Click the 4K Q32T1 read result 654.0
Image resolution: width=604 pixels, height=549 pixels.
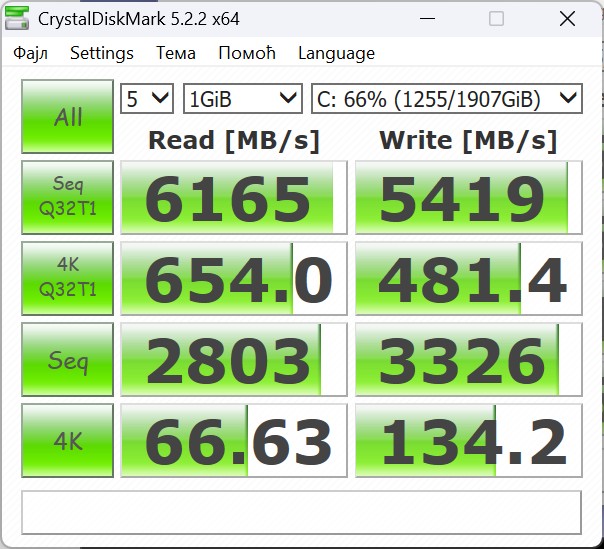pyautogui.click(x=234, y=278)
